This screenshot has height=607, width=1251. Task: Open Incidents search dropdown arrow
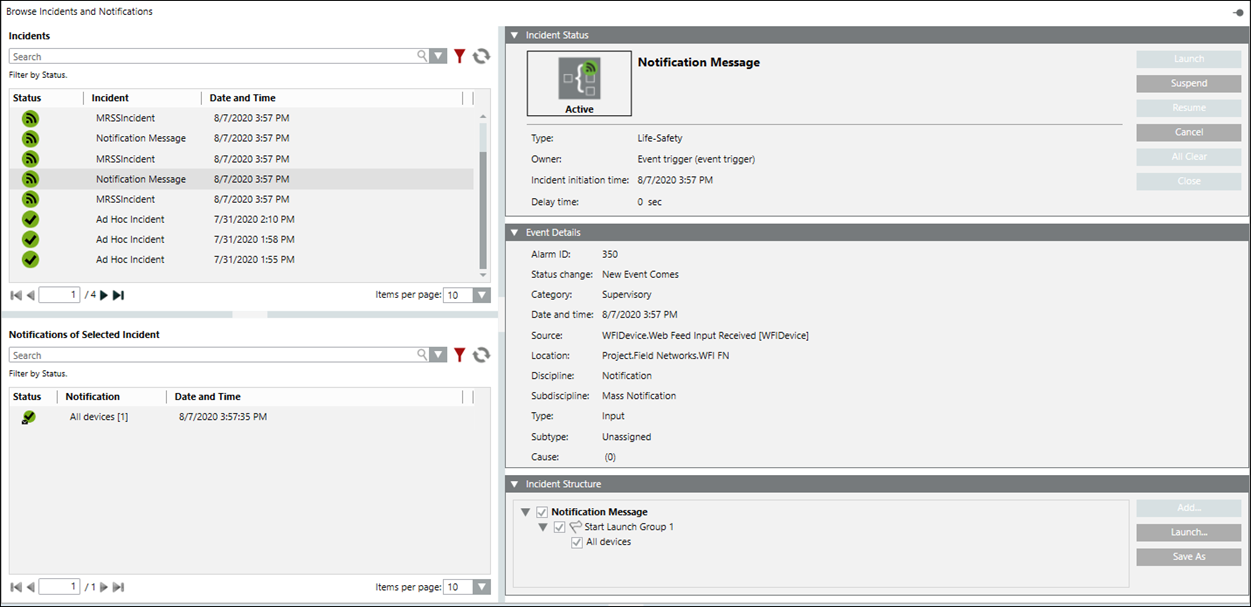click(438, 57)
